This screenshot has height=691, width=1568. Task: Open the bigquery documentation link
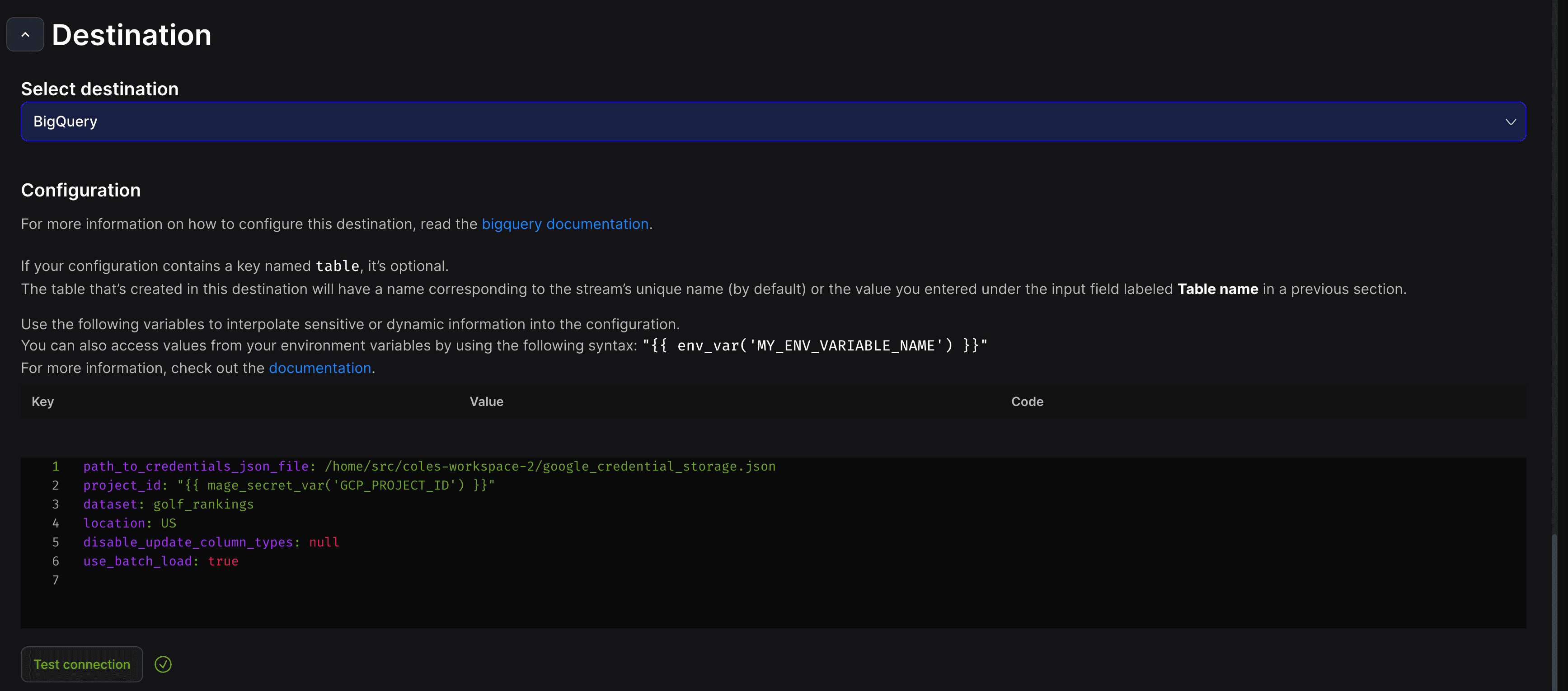click(565, 224)
